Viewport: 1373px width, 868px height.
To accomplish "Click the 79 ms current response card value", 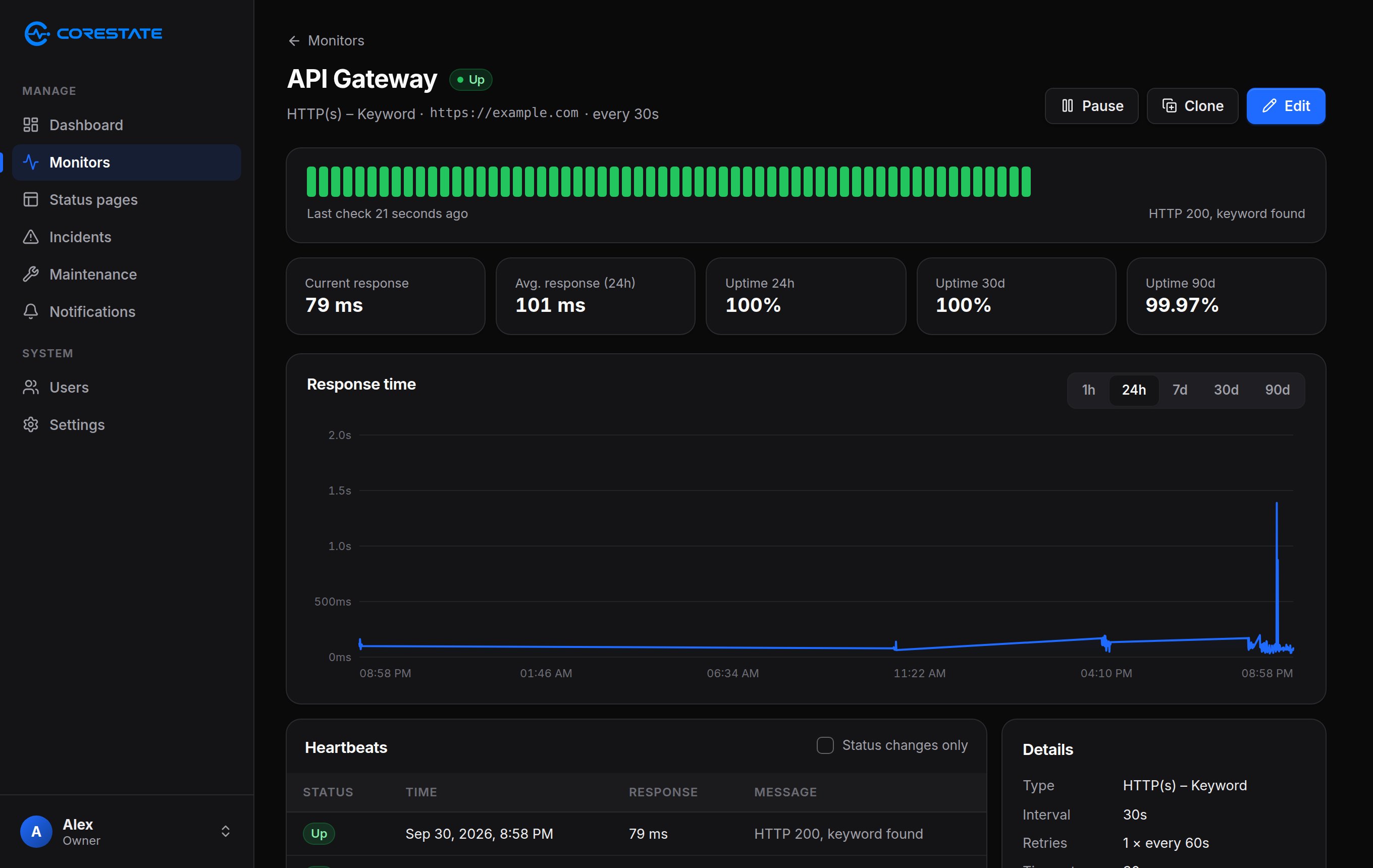I will (x=334, y=305).
